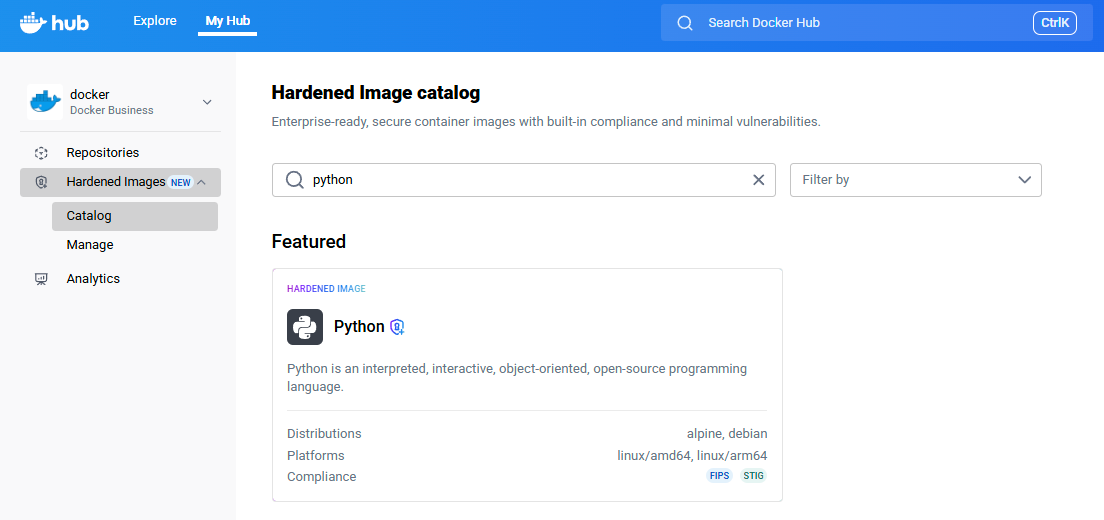1104x520 pixels.
Task: Click the STIG compliance badge
Action: pyautogui.click(x=753, y=476)
